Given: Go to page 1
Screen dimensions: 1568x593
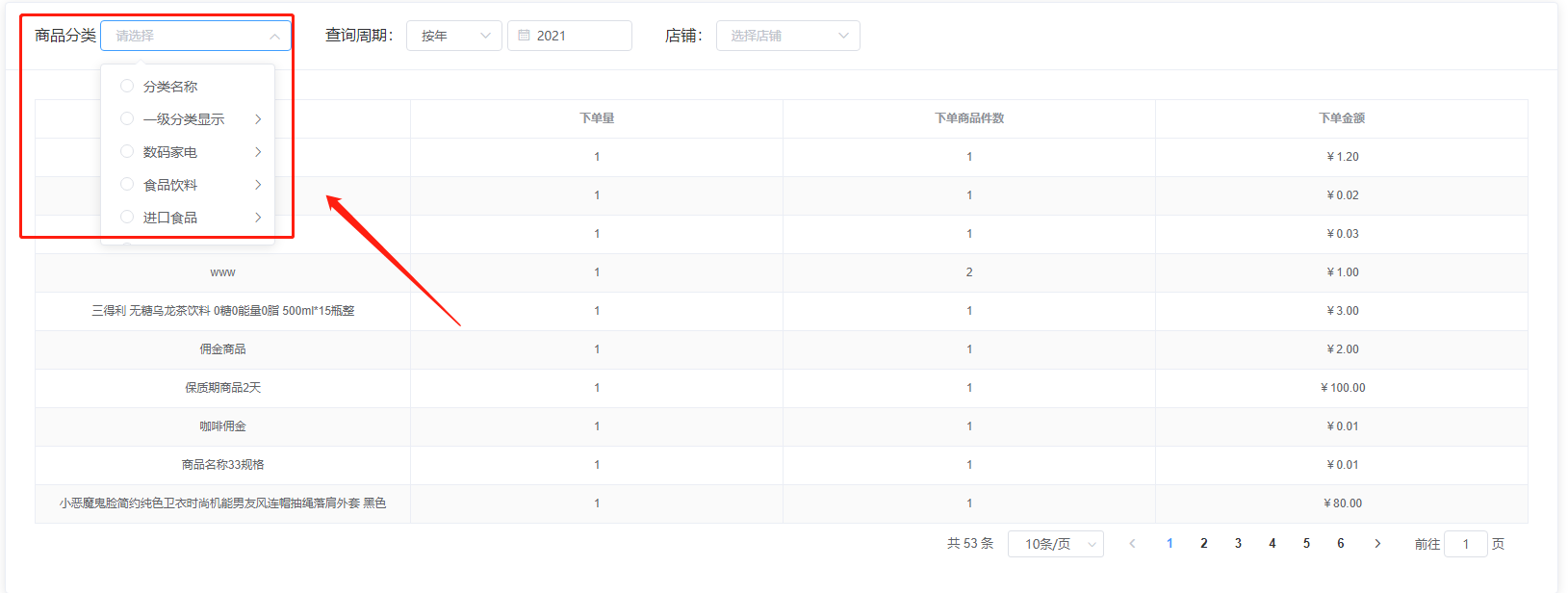Looking at the screenshot, I should pyautogui.click(x=1170, y=544).
